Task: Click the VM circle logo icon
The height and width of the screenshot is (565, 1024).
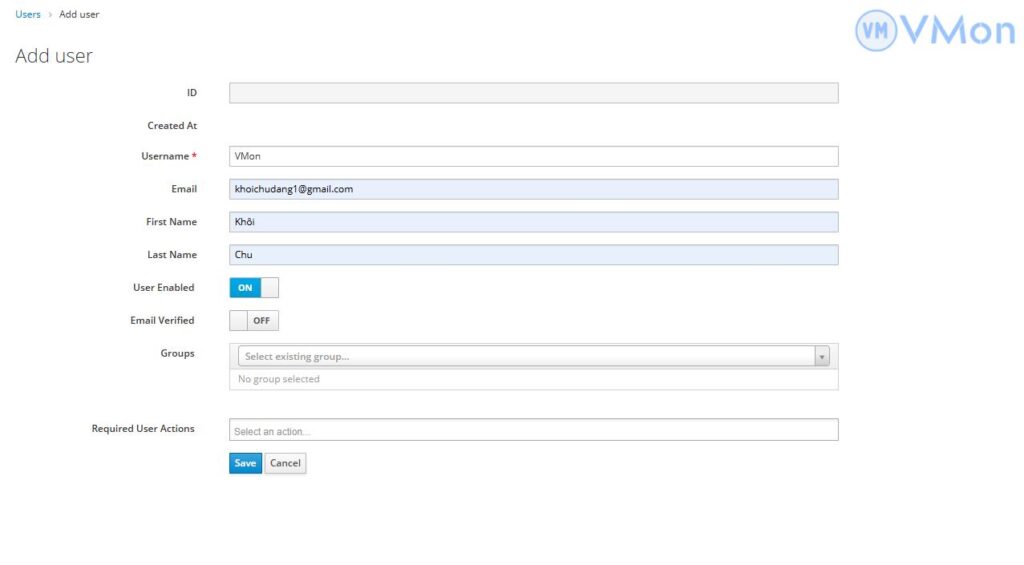Action: [876, 31]
